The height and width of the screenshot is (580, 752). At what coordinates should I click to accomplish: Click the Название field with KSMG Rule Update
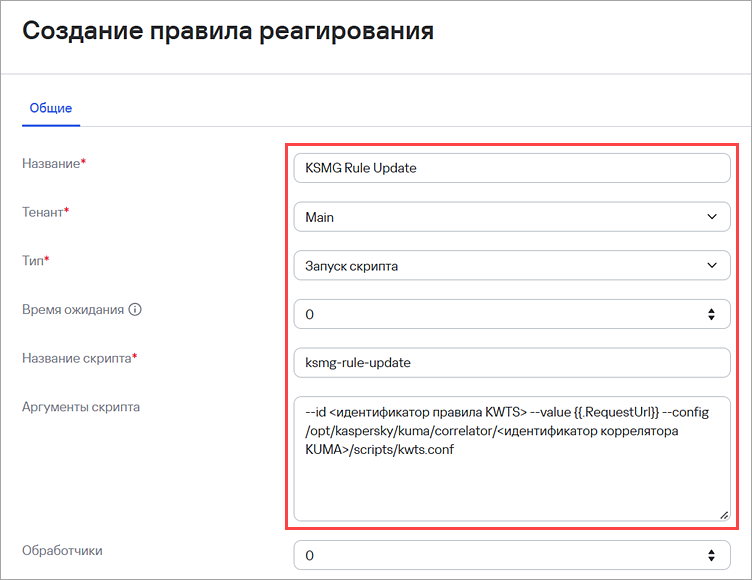coord(512,168)
